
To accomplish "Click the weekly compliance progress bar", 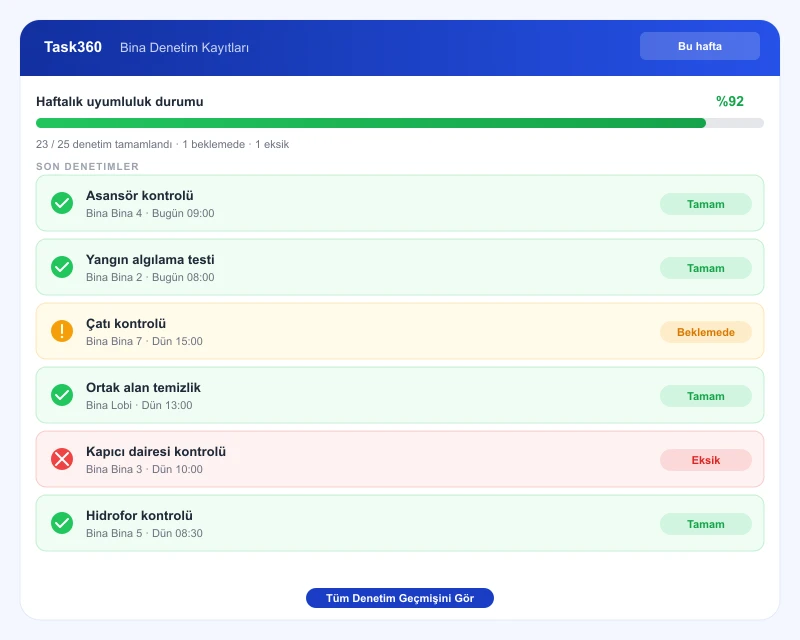I will (399, 123).
